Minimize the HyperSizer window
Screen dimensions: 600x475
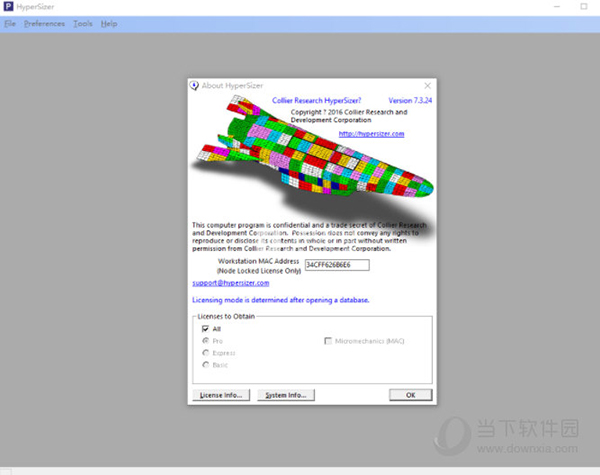click(557, 7)
